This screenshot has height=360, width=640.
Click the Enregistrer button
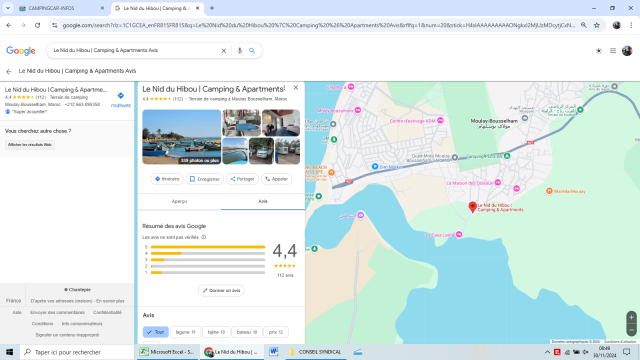click(204, 179)
